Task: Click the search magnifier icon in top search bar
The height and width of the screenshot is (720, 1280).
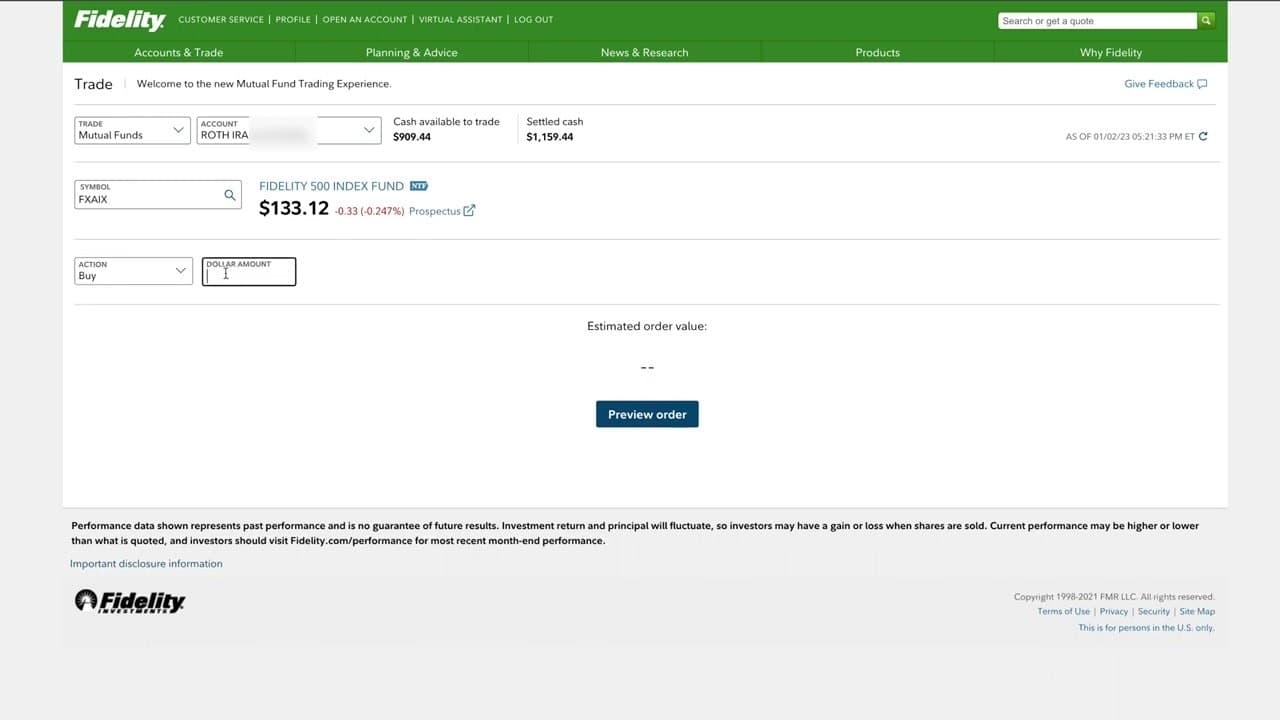Action: coord(1205,20)
